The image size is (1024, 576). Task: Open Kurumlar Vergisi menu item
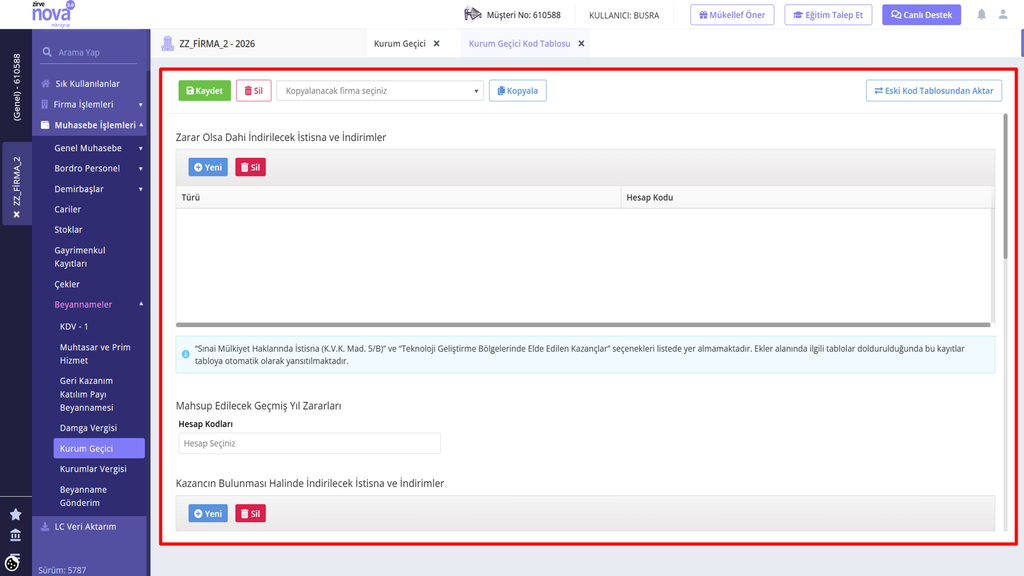pos(93,469)
